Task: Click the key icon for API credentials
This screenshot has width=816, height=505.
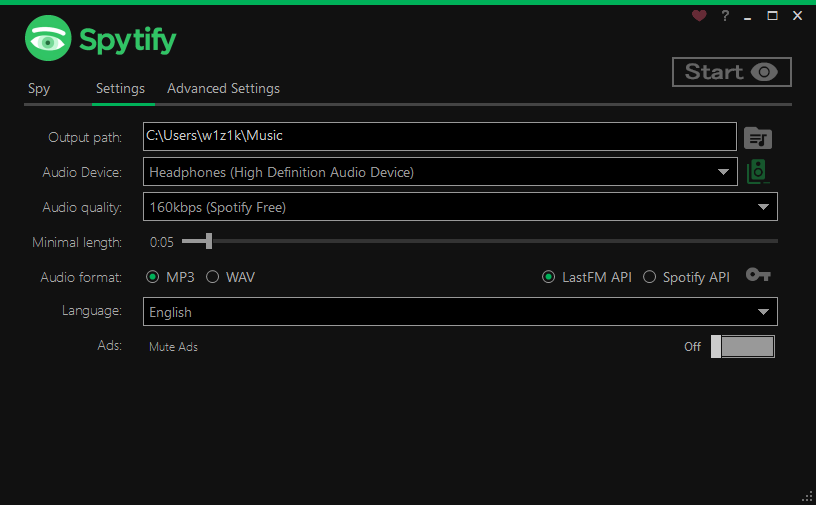Action: tap(758, 274)
